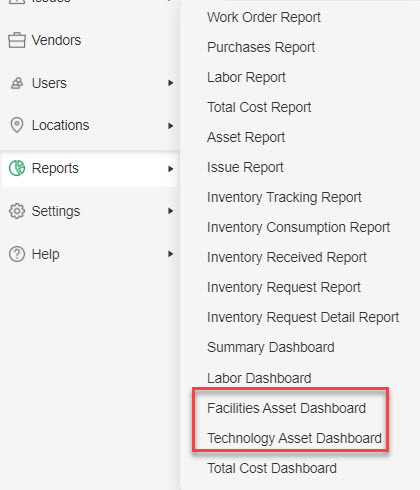Open Total Cost Dashboard

coord(272,468)
